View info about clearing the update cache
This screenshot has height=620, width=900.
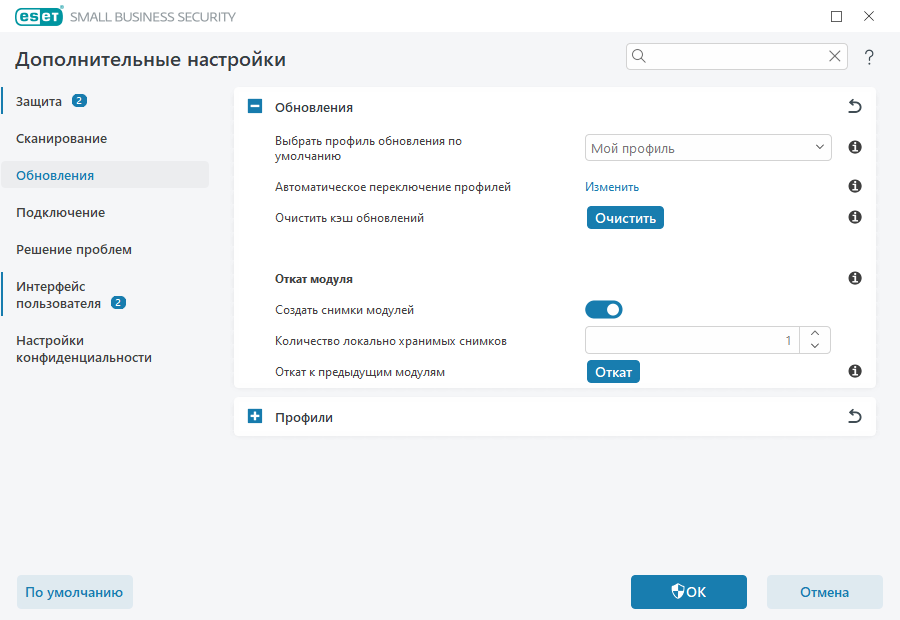point(855,216)
